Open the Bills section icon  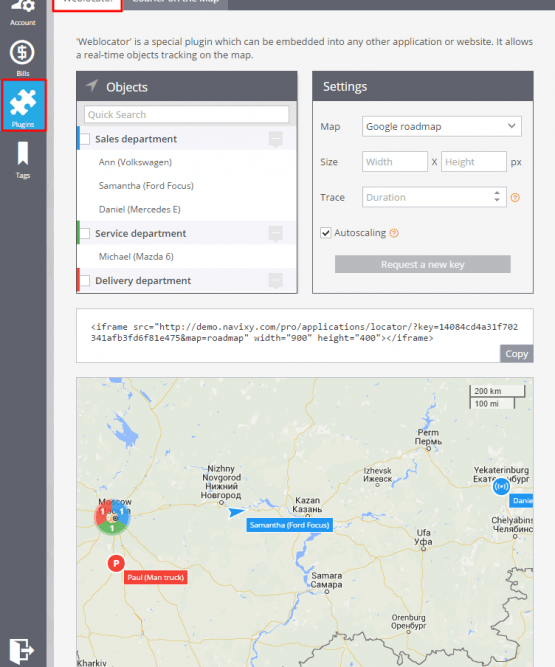coord(22,53)
